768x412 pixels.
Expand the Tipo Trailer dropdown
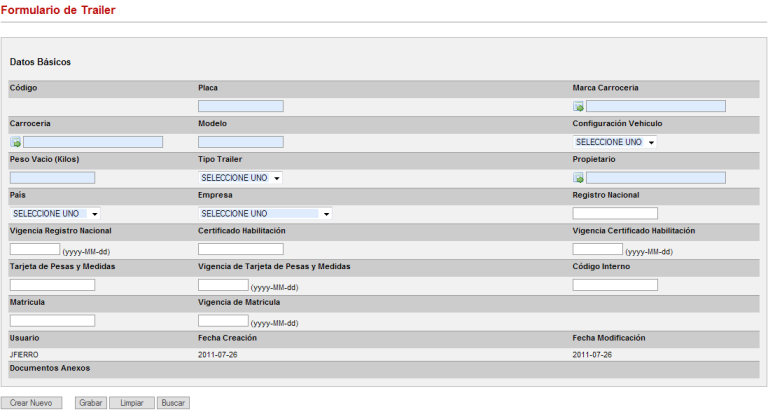click(240, 178)
